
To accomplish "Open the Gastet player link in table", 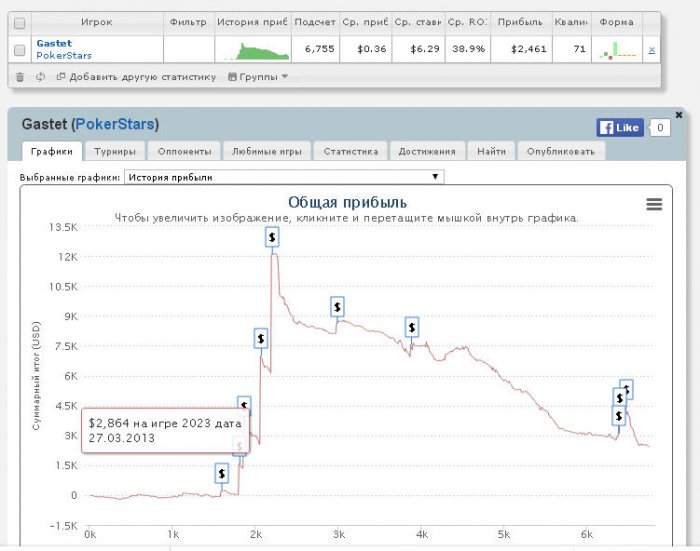I will pyautogui.click(x=54, y=43).
